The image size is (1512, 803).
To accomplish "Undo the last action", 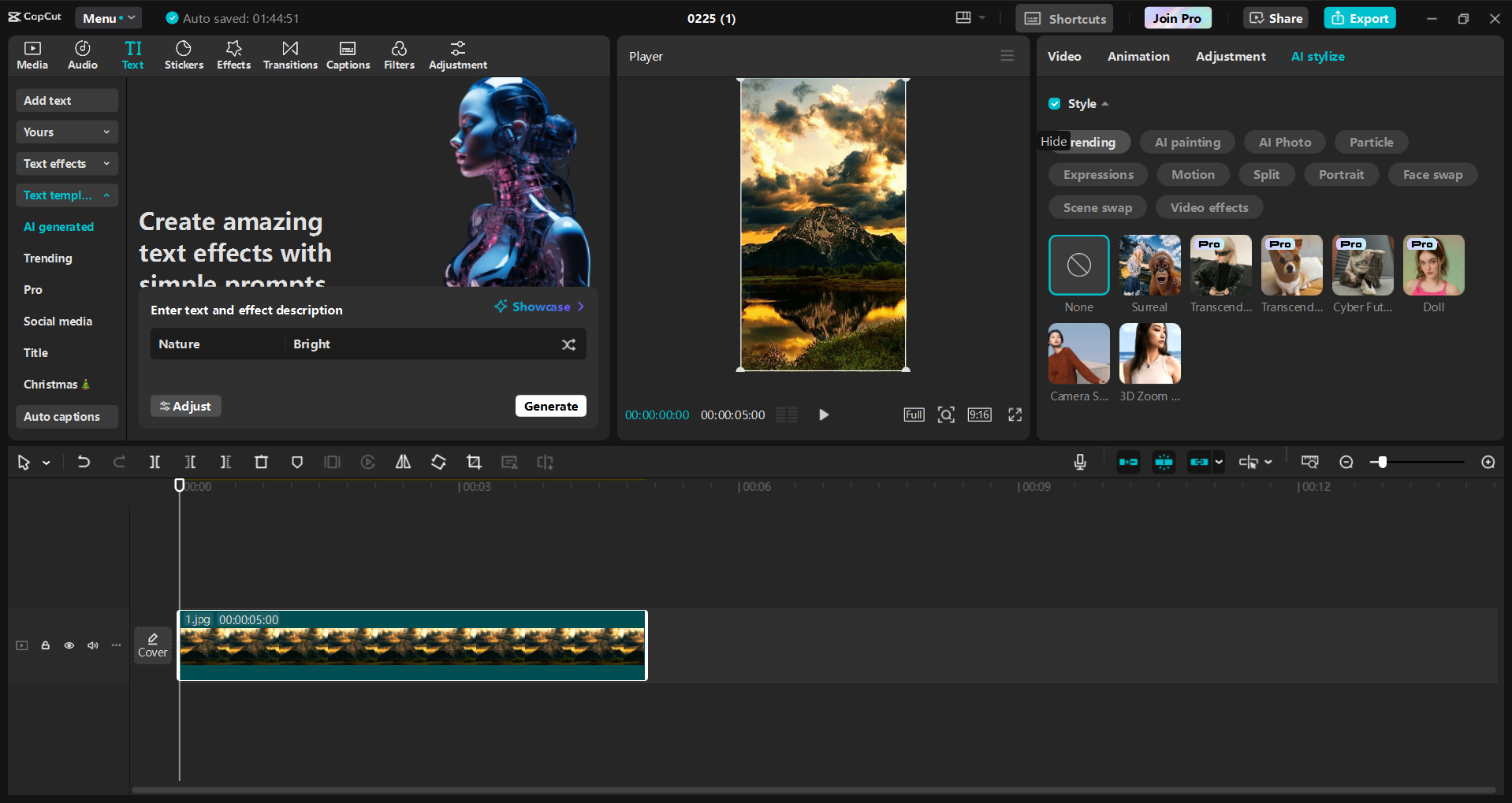I will (x=83, y=462).
